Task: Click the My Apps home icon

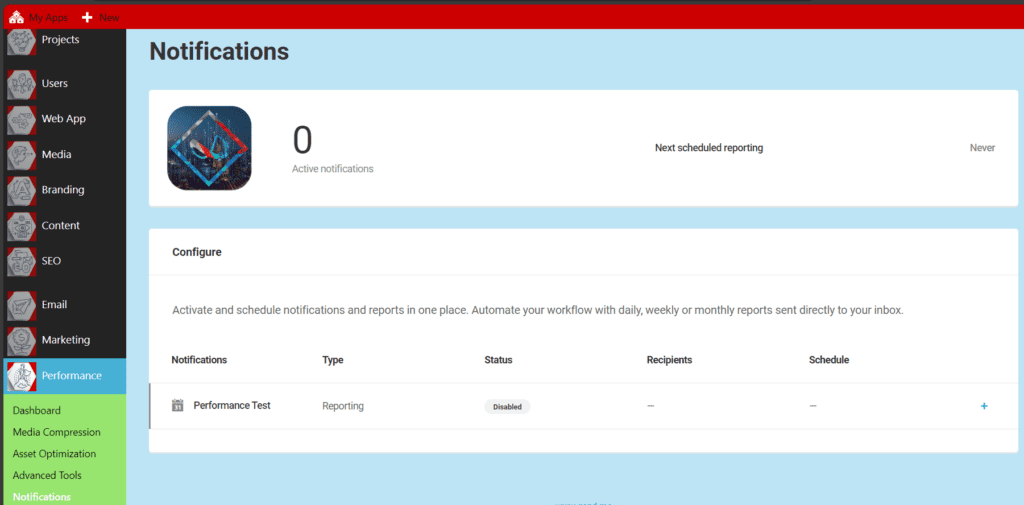Action: [x=16, y=18]
